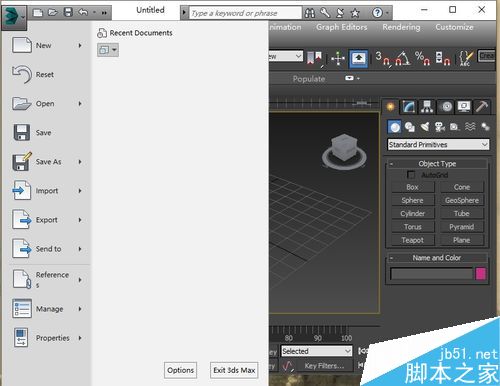Viewport: 500px width, 386px height.
Task: Open the Motion panel wheel tab
Action: point(447,107)
